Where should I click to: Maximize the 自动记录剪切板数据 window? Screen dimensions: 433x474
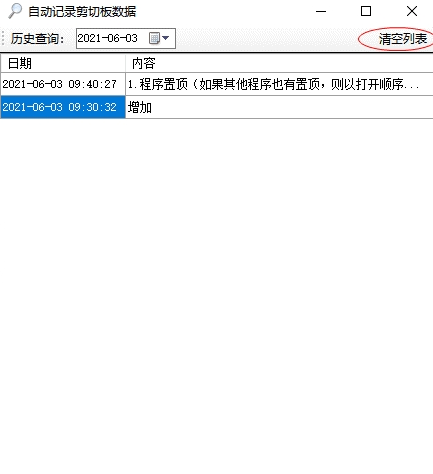366,11
